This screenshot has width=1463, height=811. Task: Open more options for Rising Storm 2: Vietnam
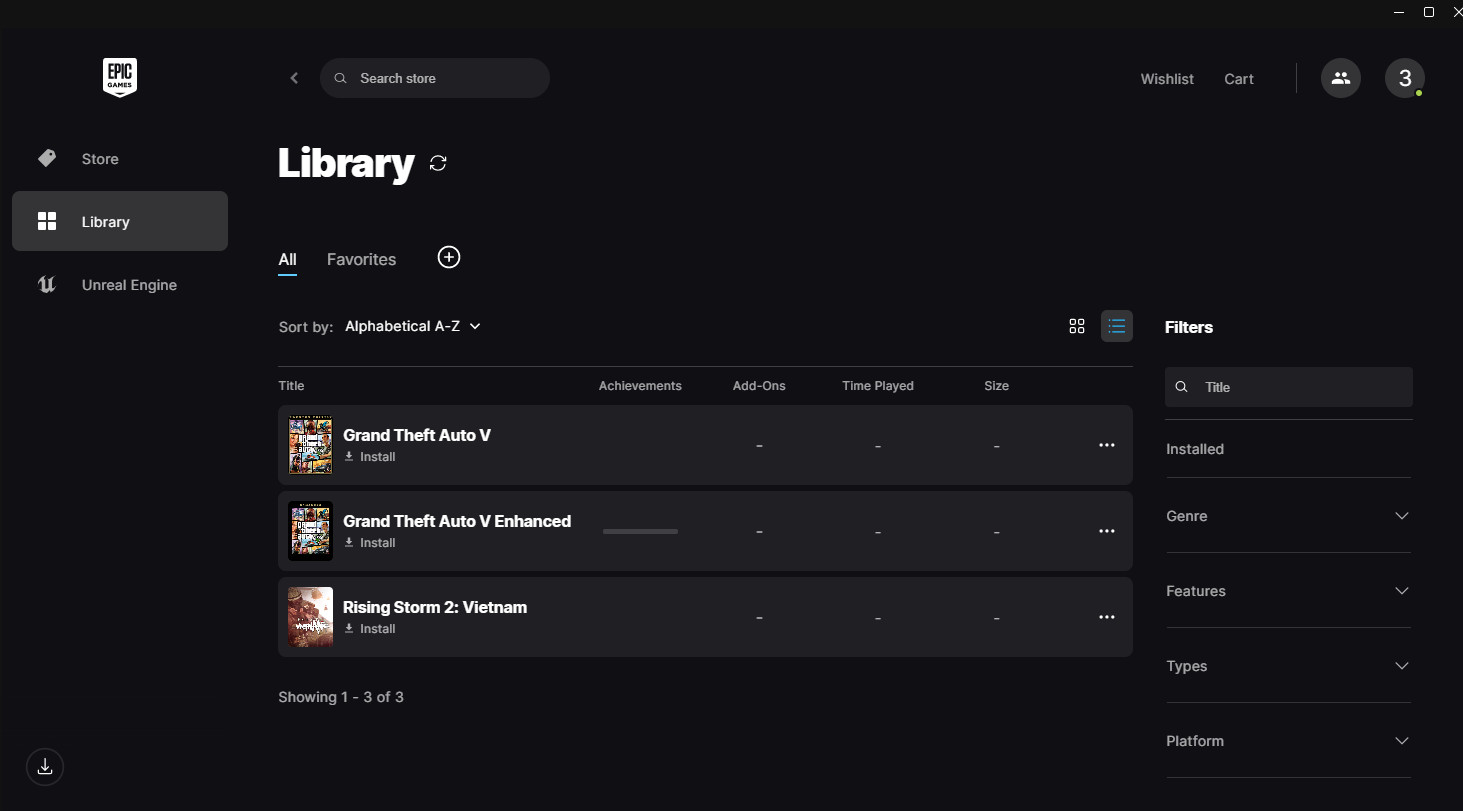click(1106, 617)
